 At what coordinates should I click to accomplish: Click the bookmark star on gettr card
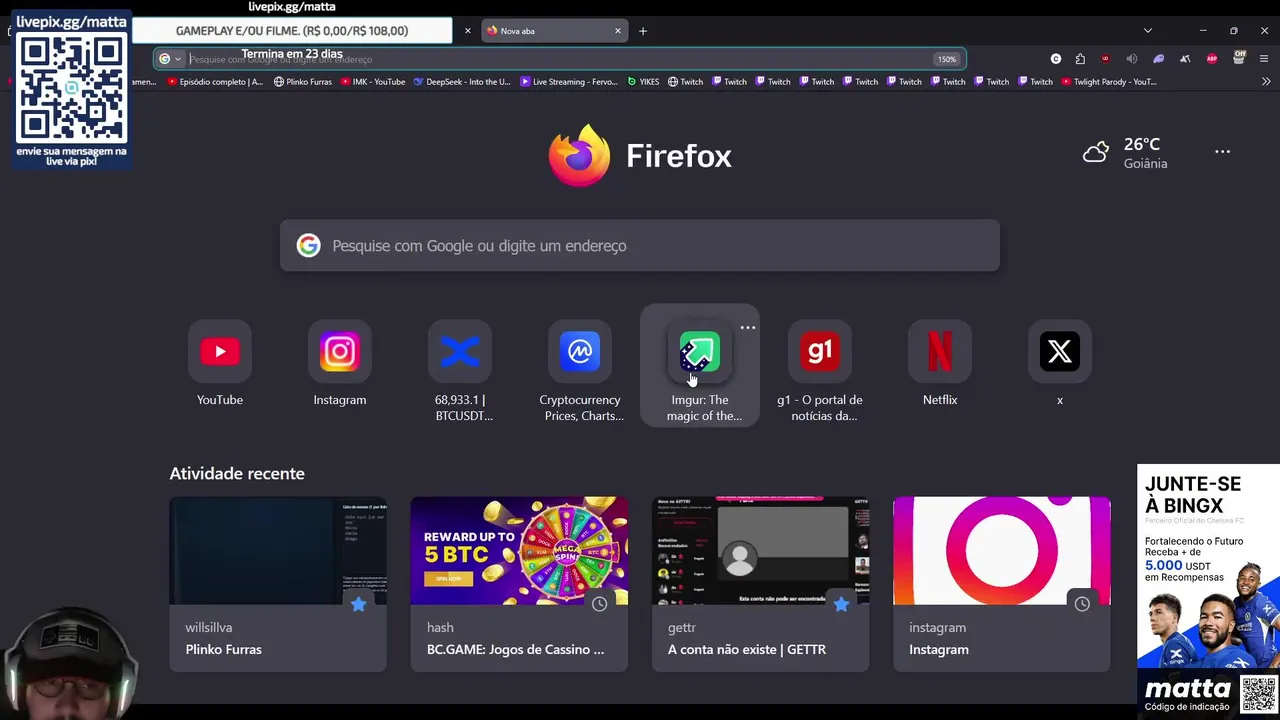click(841, 604)
